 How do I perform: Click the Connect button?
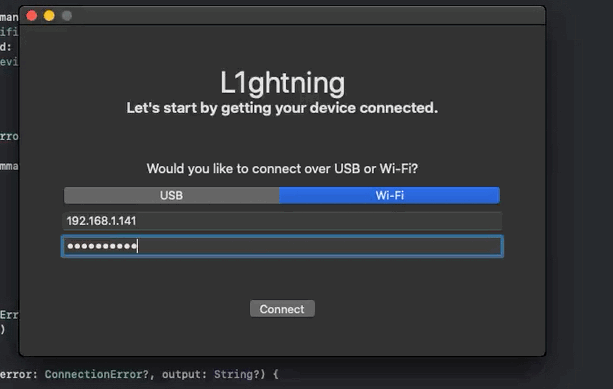(x=282, y=309)
